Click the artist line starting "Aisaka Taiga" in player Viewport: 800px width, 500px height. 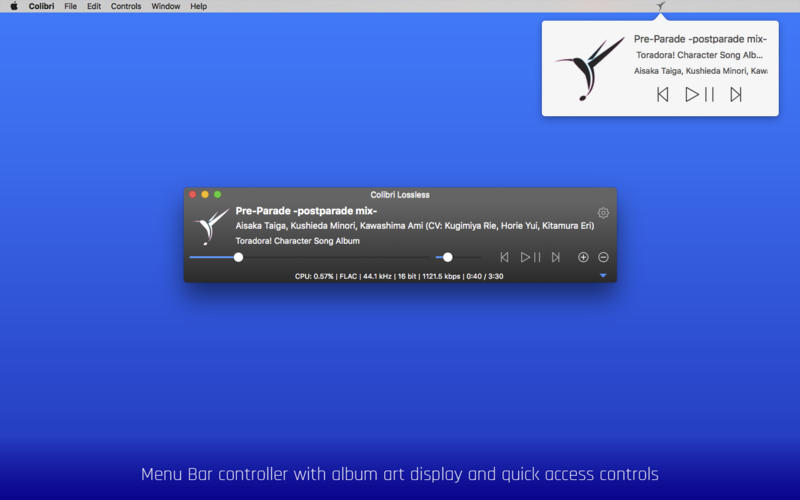coord(415,226)
